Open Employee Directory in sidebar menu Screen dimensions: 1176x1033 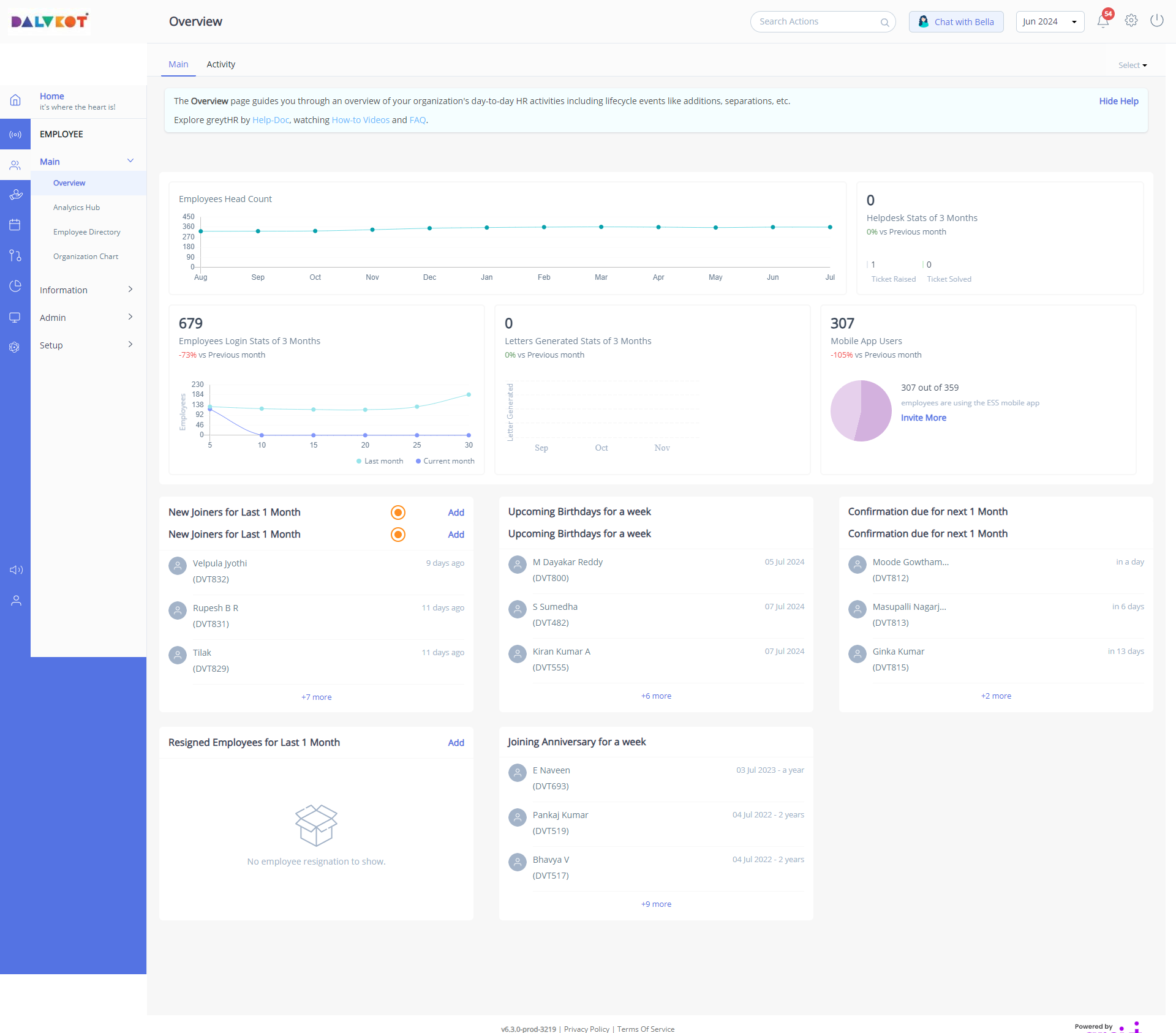click(x=86, y=232)
